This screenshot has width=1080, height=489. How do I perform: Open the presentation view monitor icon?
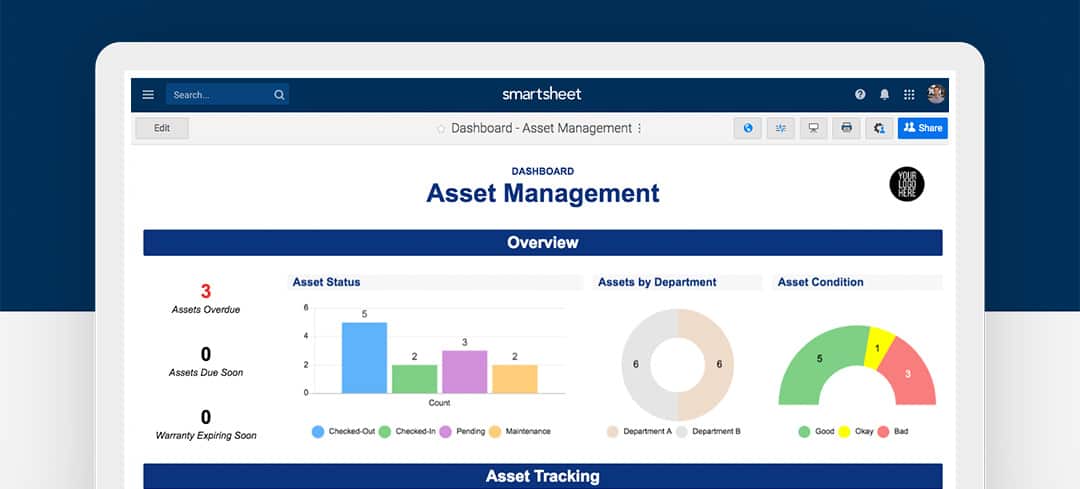813,128
